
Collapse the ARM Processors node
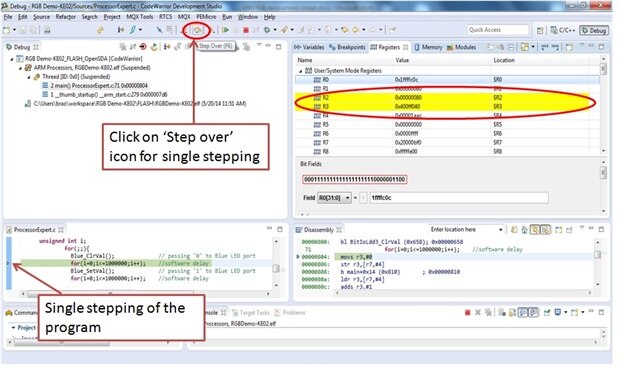20,68
